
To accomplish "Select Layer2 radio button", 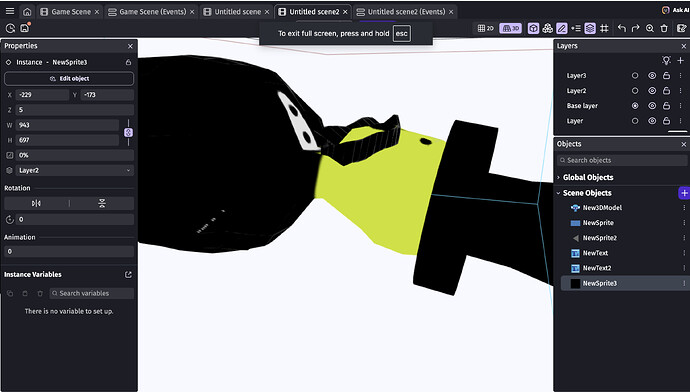I will click(635, 91).
